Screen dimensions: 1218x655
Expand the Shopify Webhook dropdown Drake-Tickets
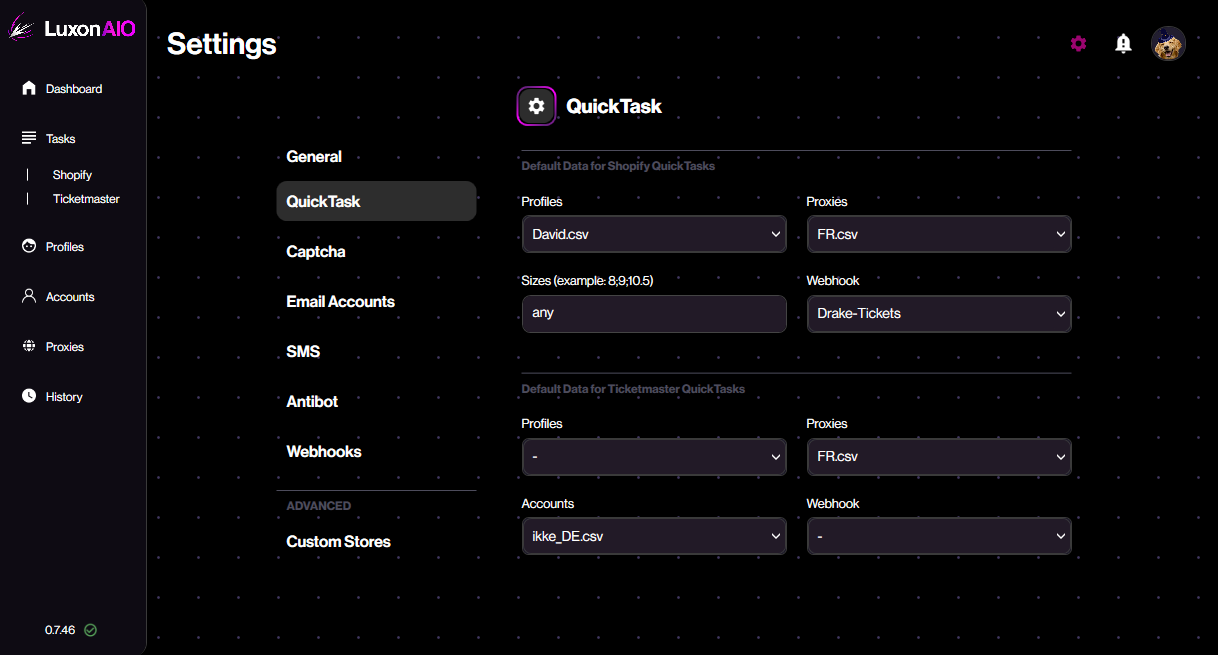pos(938,314)
